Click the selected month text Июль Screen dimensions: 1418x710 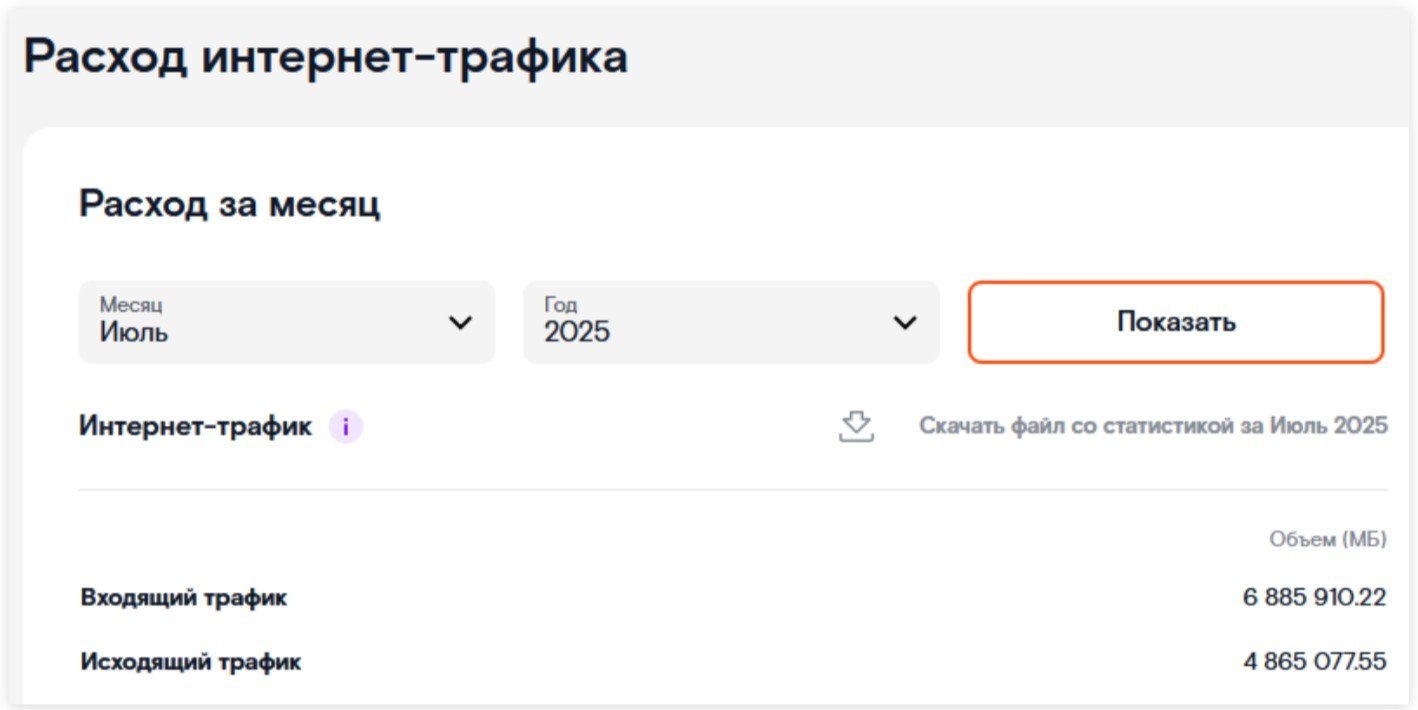134,332
